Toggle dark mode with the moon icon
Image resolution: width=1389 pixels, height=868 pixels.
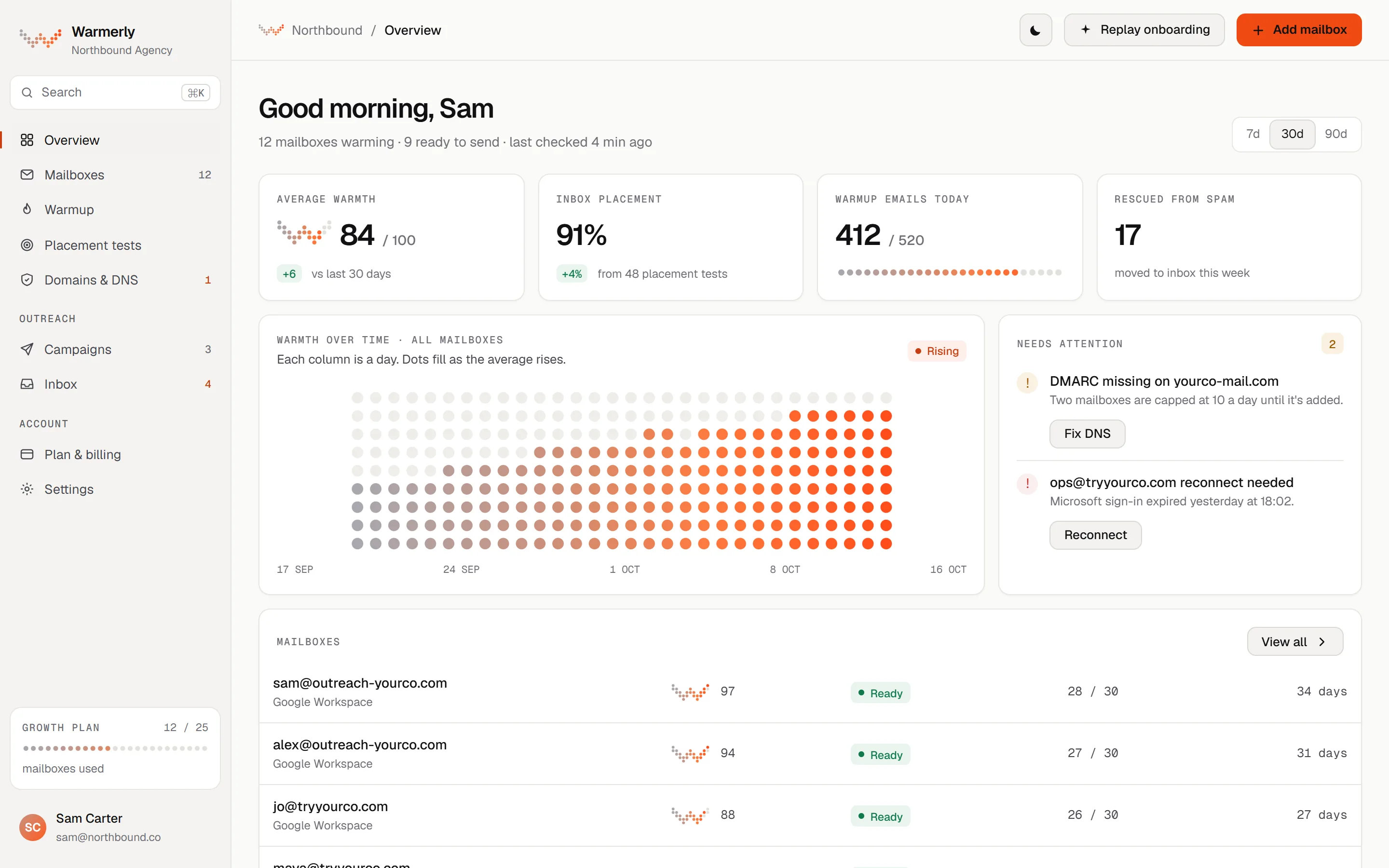point(1035,30)
